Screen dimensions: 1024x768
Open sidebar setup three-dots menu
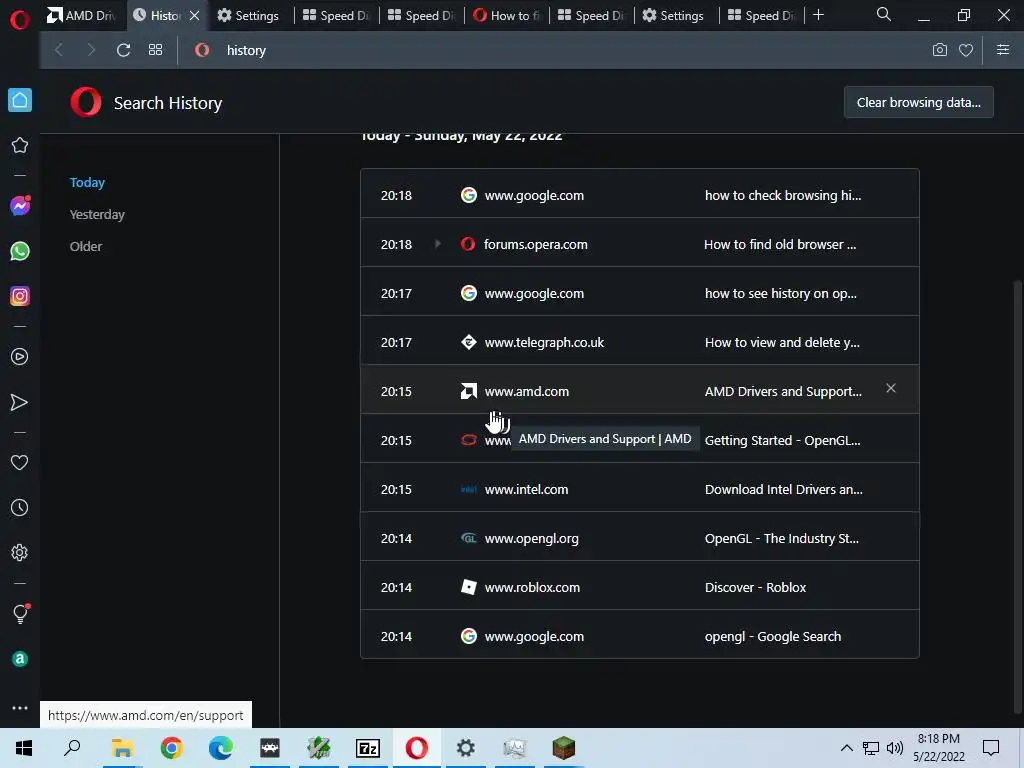20,708
